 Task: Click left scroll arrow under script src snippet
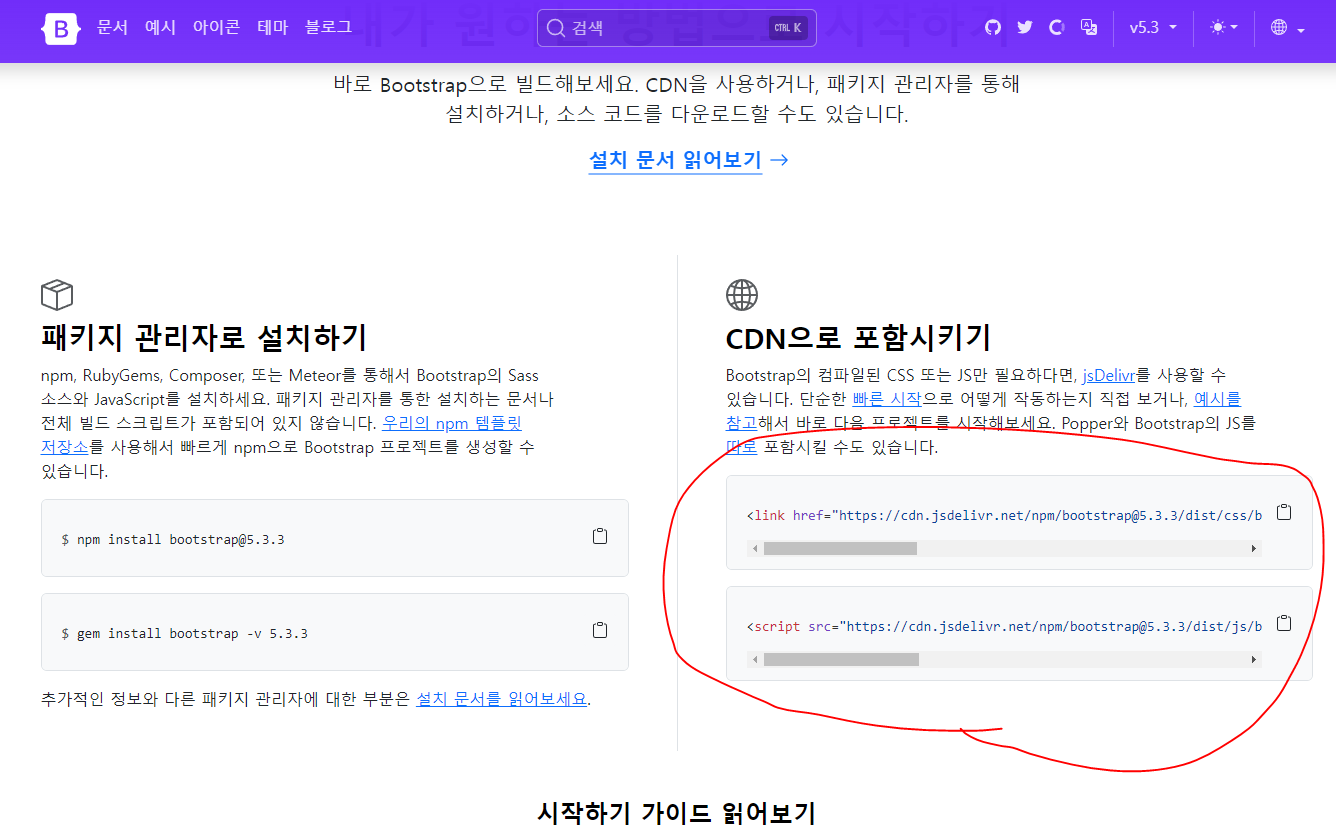[x=754, y=660]
